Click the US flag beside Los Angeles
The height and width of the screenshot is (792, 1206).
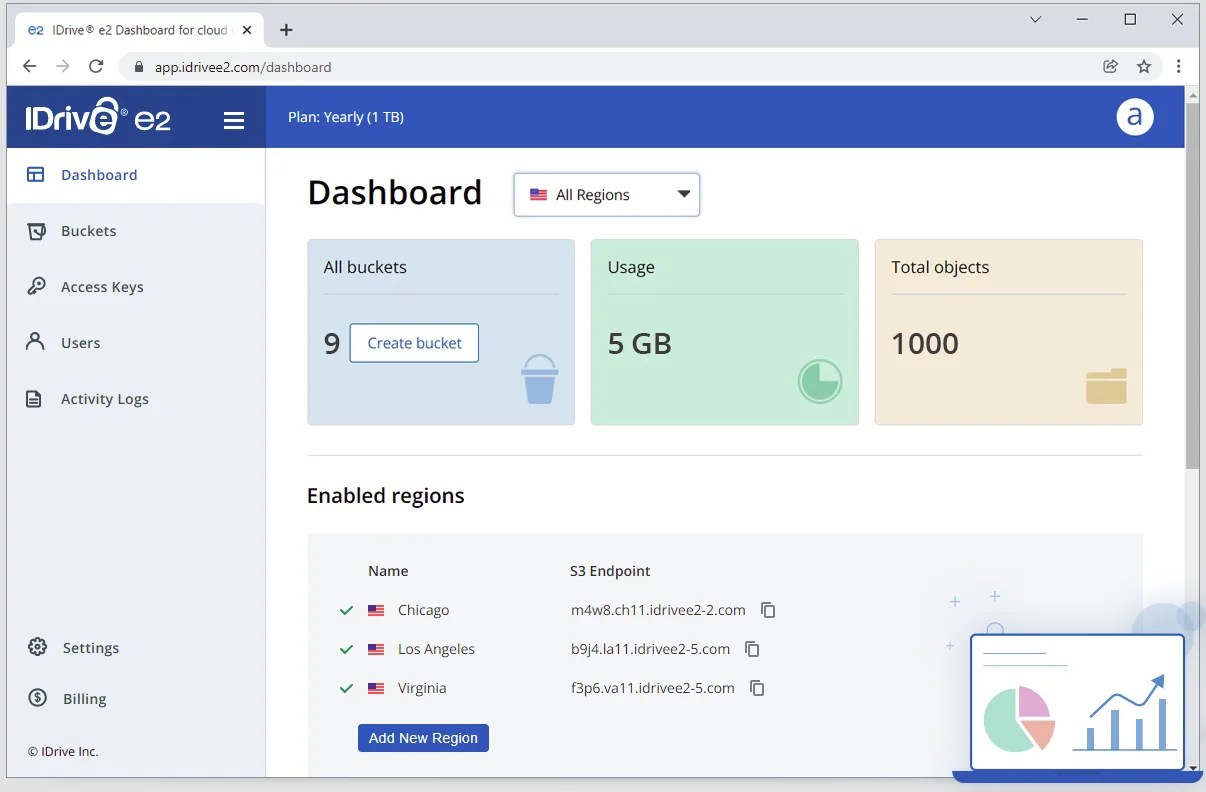click(x=376, y=649)
